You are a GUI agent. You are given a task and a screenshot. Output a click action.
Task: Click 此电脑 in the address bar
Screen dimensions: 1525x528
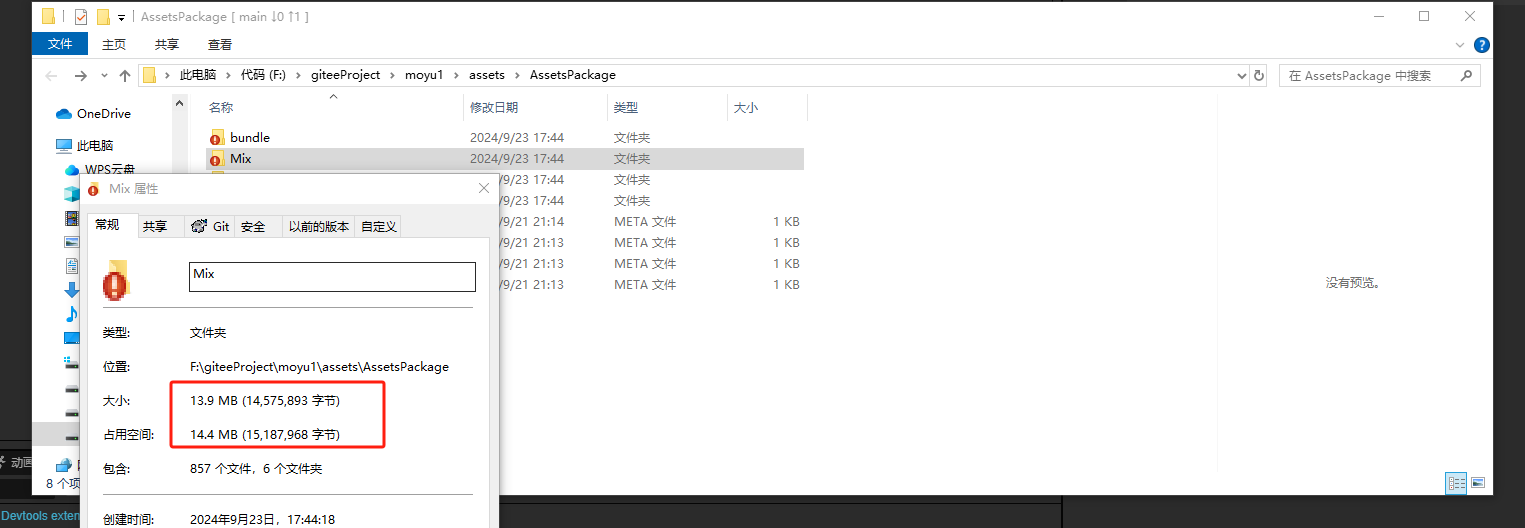(x=198, y=75)
